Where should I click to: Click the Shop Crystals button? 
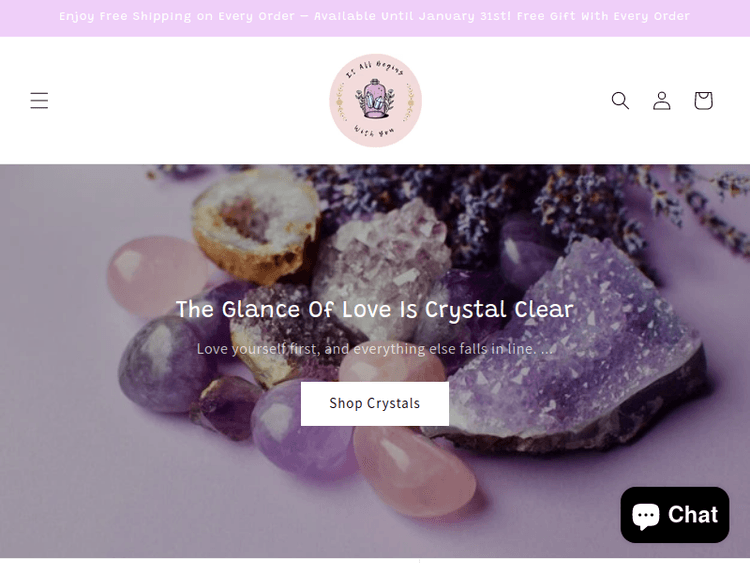coord(375,403)
